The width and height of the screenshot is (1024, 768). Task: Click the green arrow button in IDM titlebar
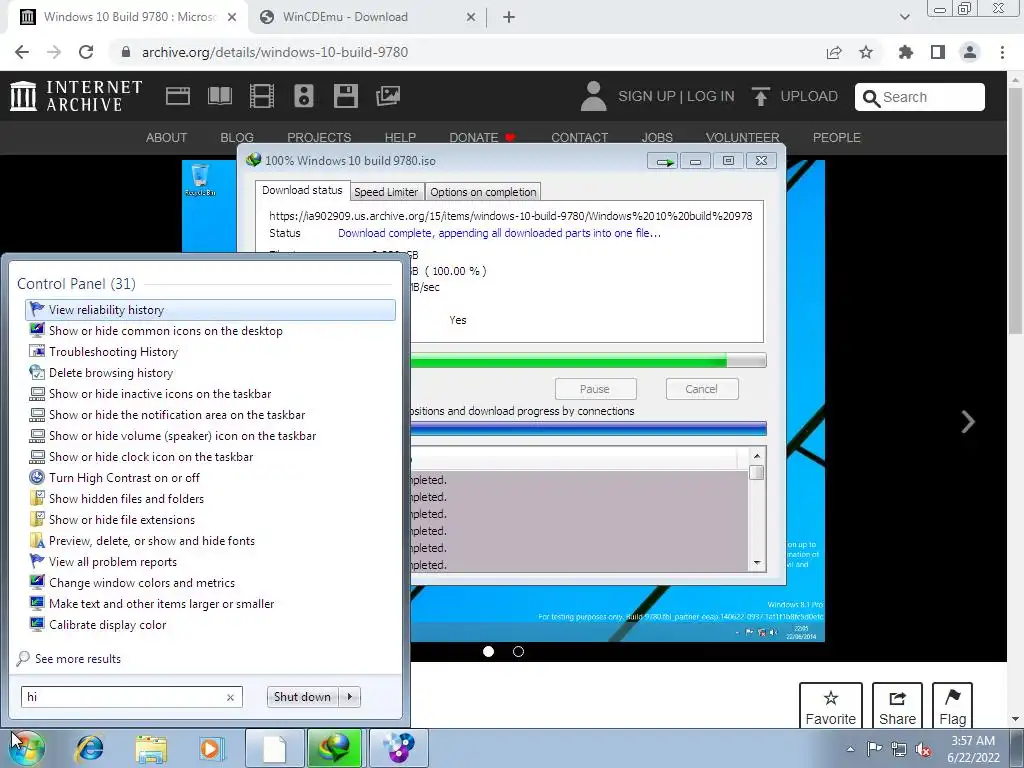click(663, 161)
